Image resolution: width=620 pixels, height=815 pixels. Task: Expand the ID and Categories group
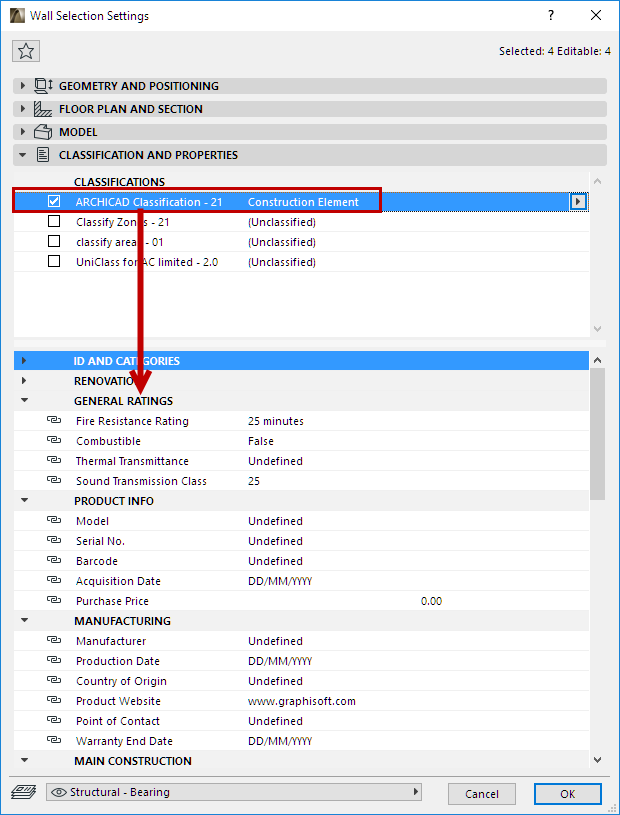tap(24, 360)
